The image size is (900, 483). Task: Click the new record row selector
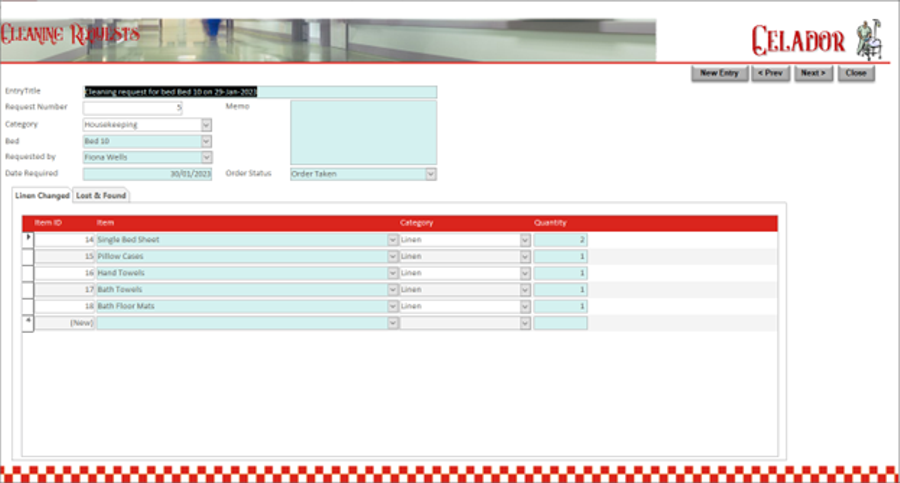(28, 323)
